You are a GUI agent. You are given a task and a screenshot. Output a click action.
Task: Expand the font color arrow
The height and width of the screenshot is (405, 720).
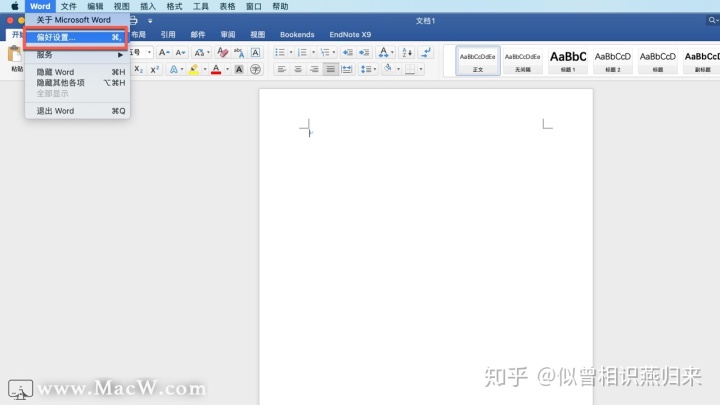point(227,69)
